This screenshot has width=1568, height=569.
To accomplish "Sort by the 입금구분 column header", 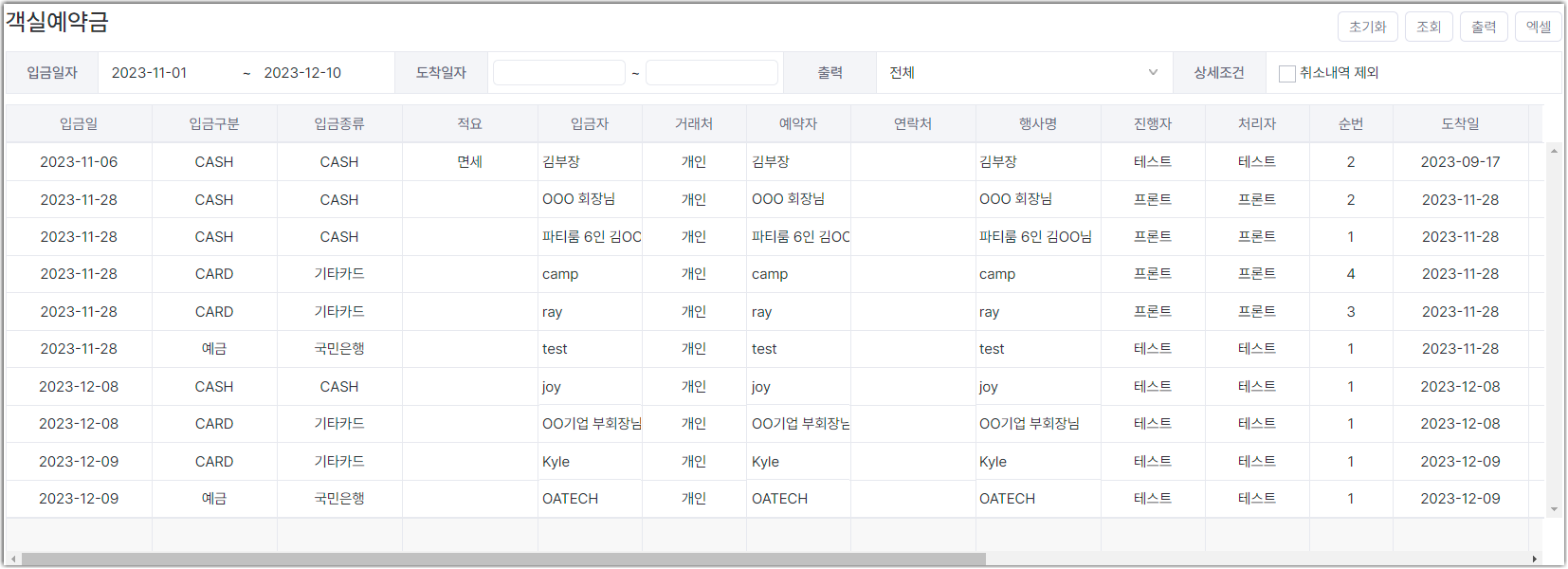I will pyautogui.click(x=214, y=124).
